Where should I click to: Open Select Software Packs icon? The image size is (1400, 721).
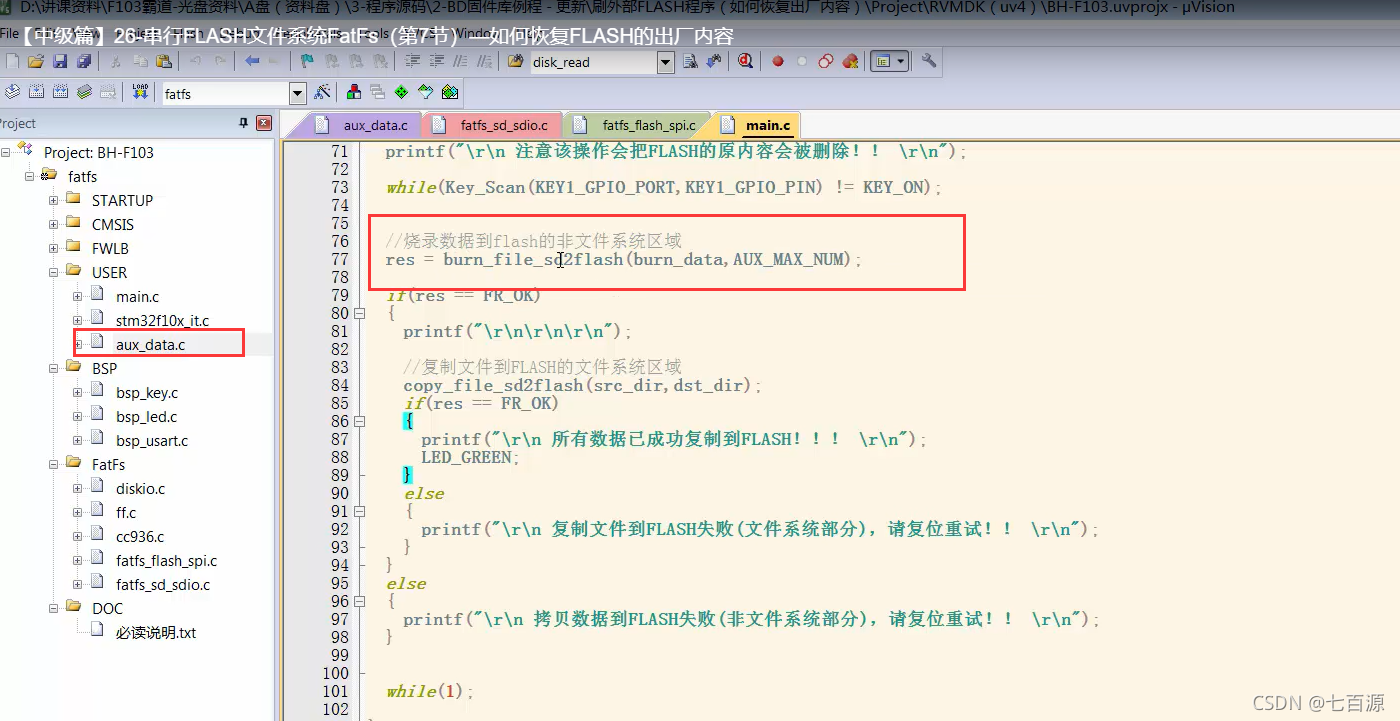pyautogui.click(x=425, y=93)
